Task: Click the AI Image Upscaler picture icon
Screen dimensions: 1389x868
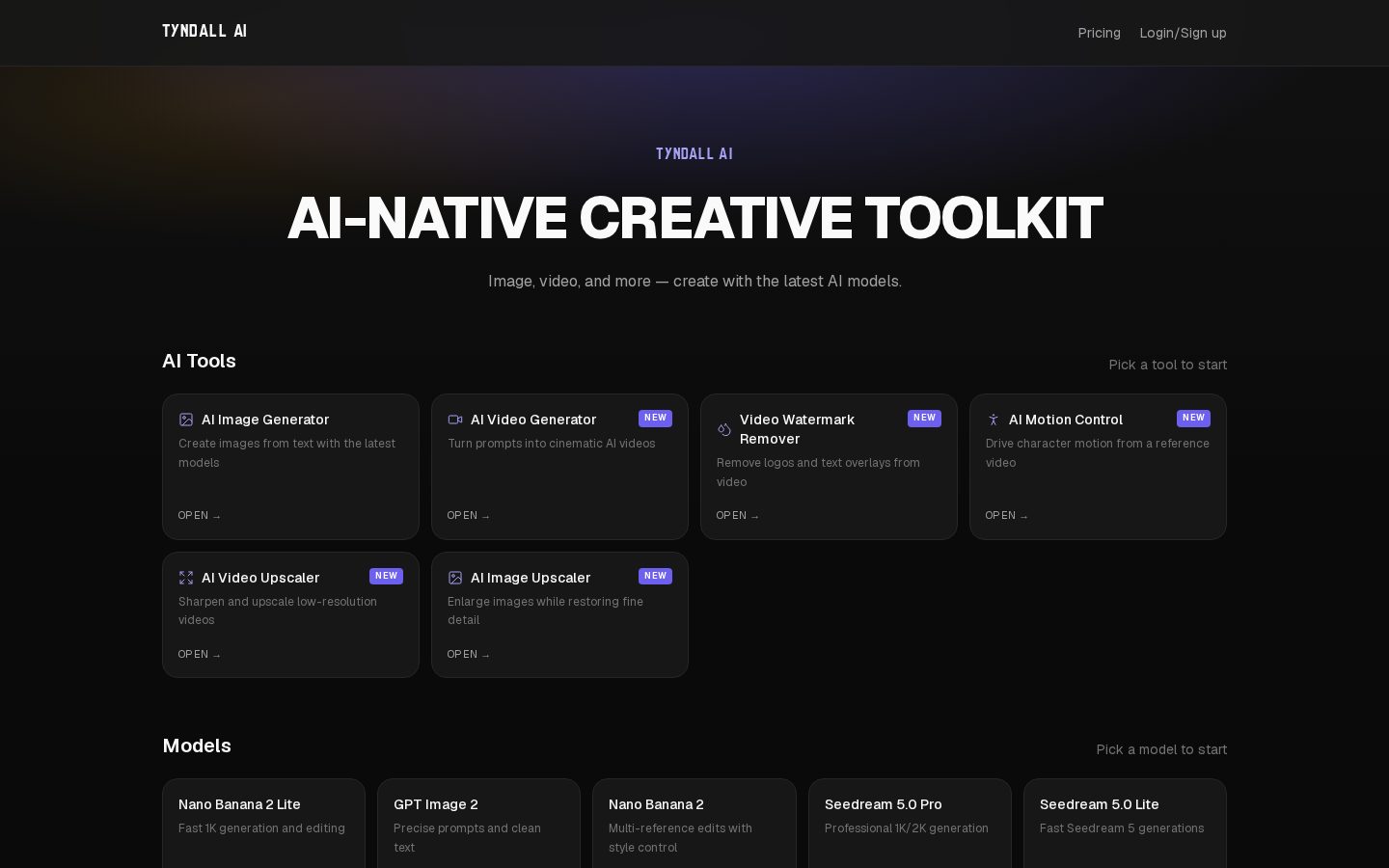Action: pyautogui.click(x=455, y=578)
